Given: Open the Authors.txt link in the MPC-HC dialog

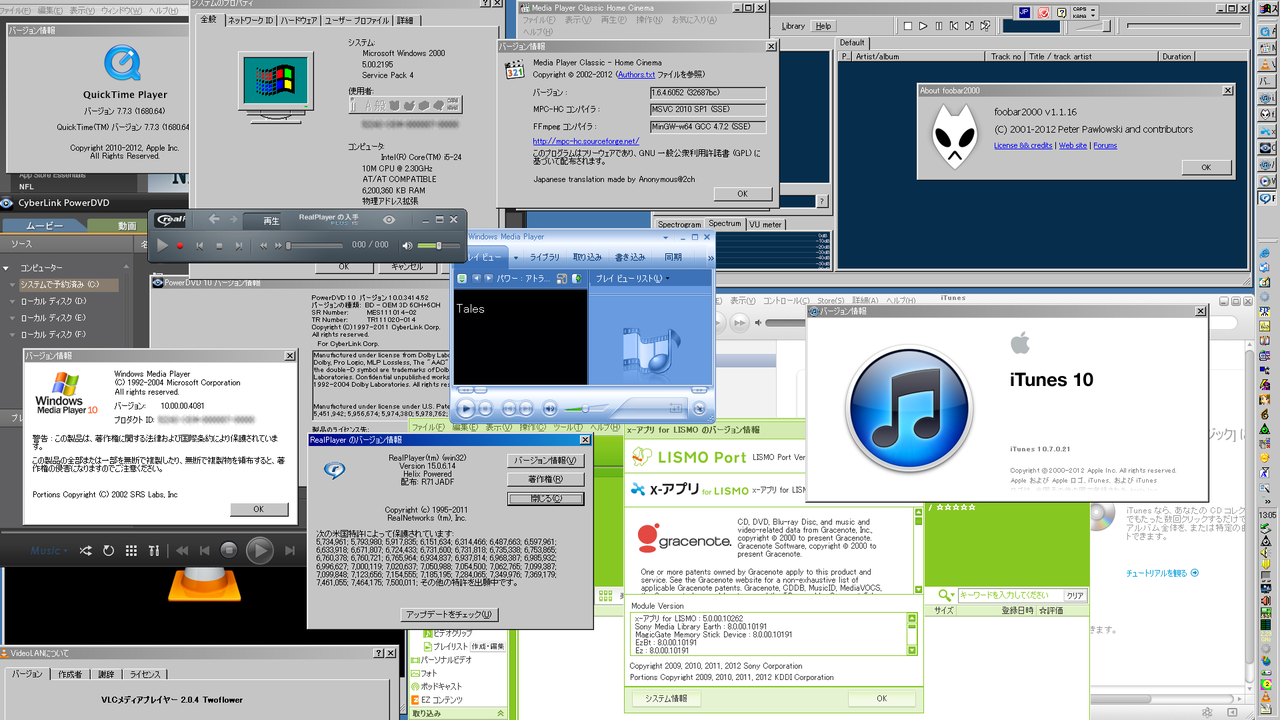Looking at the screenshot, I should [x=637, y=75].
